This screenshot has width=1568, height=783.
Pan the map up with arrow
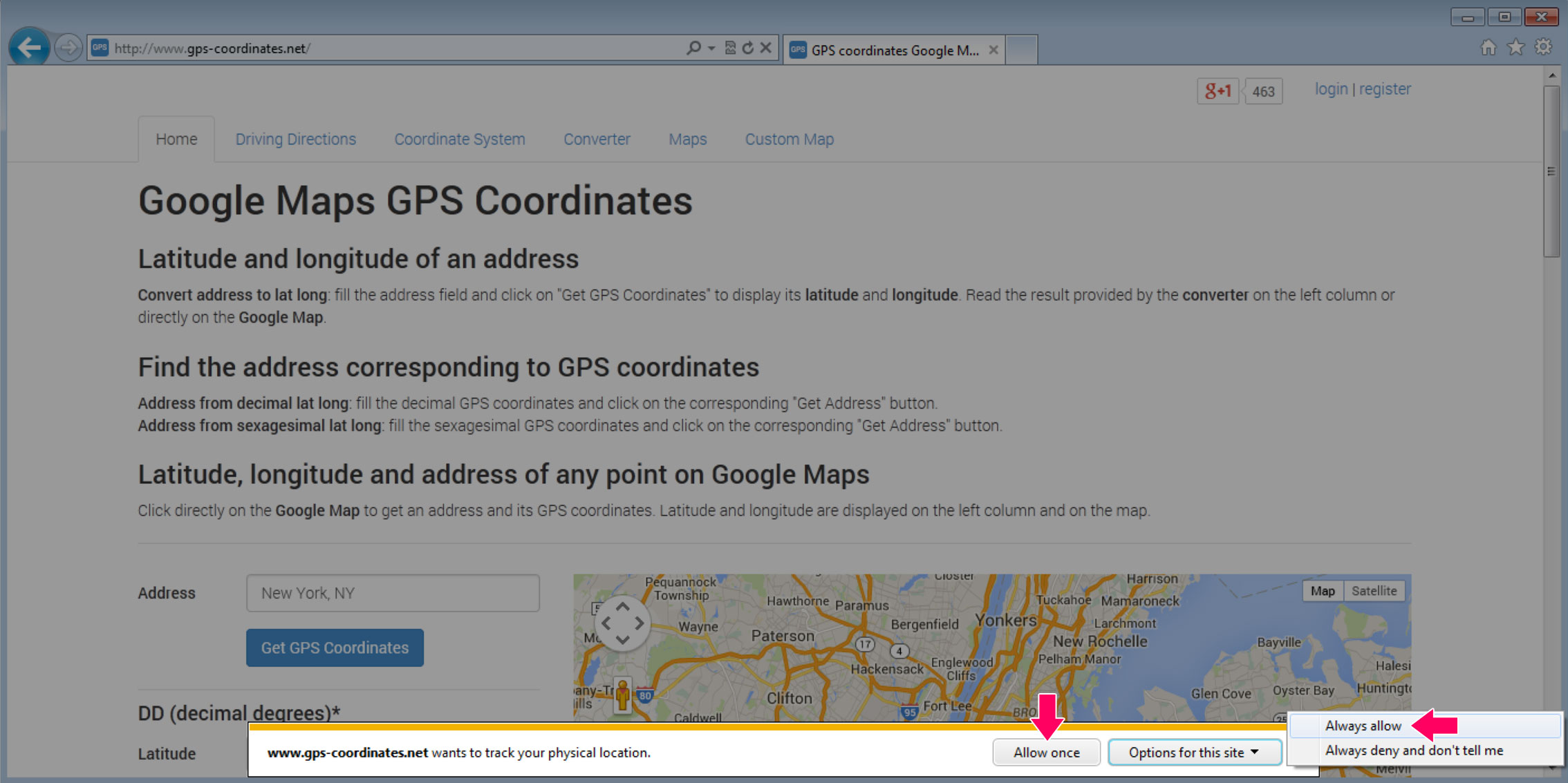622,607
